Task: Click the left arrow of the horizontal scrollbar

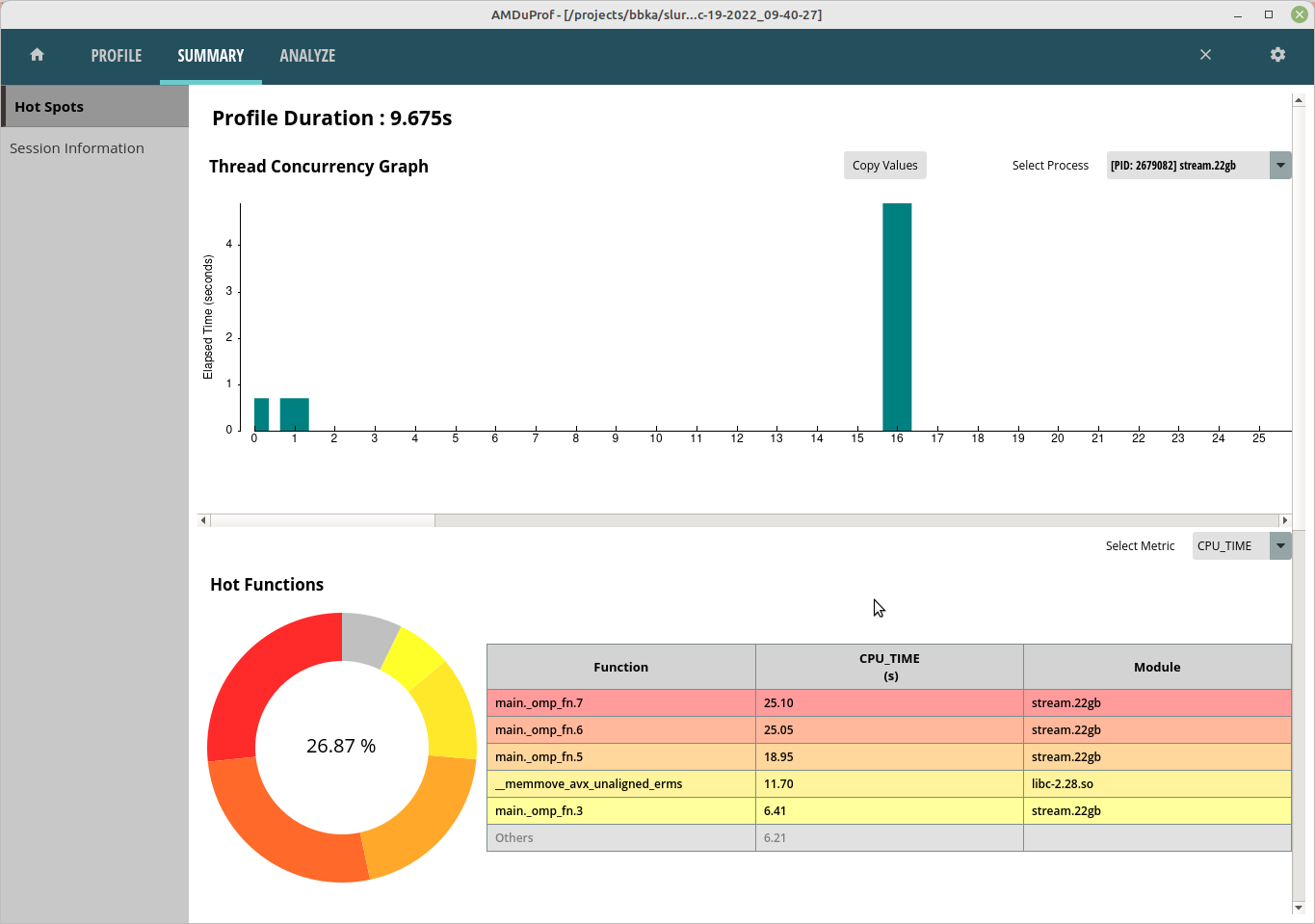Action: [202, 519]
